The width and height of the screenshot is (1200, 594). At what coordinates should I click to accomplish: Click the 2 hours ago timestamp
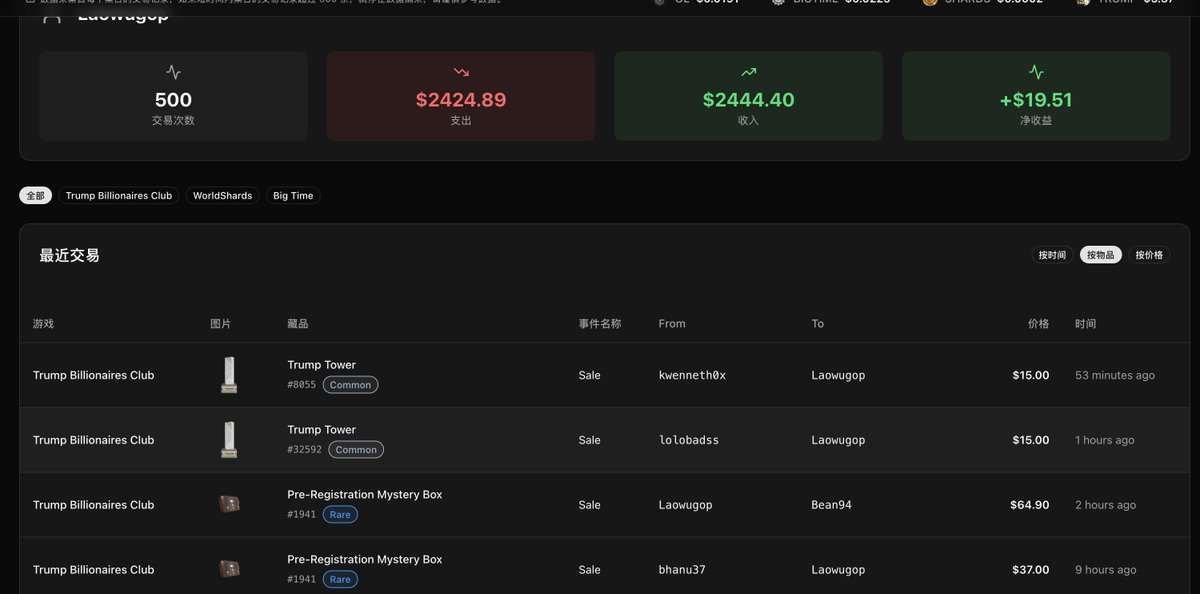(1105, 505)
